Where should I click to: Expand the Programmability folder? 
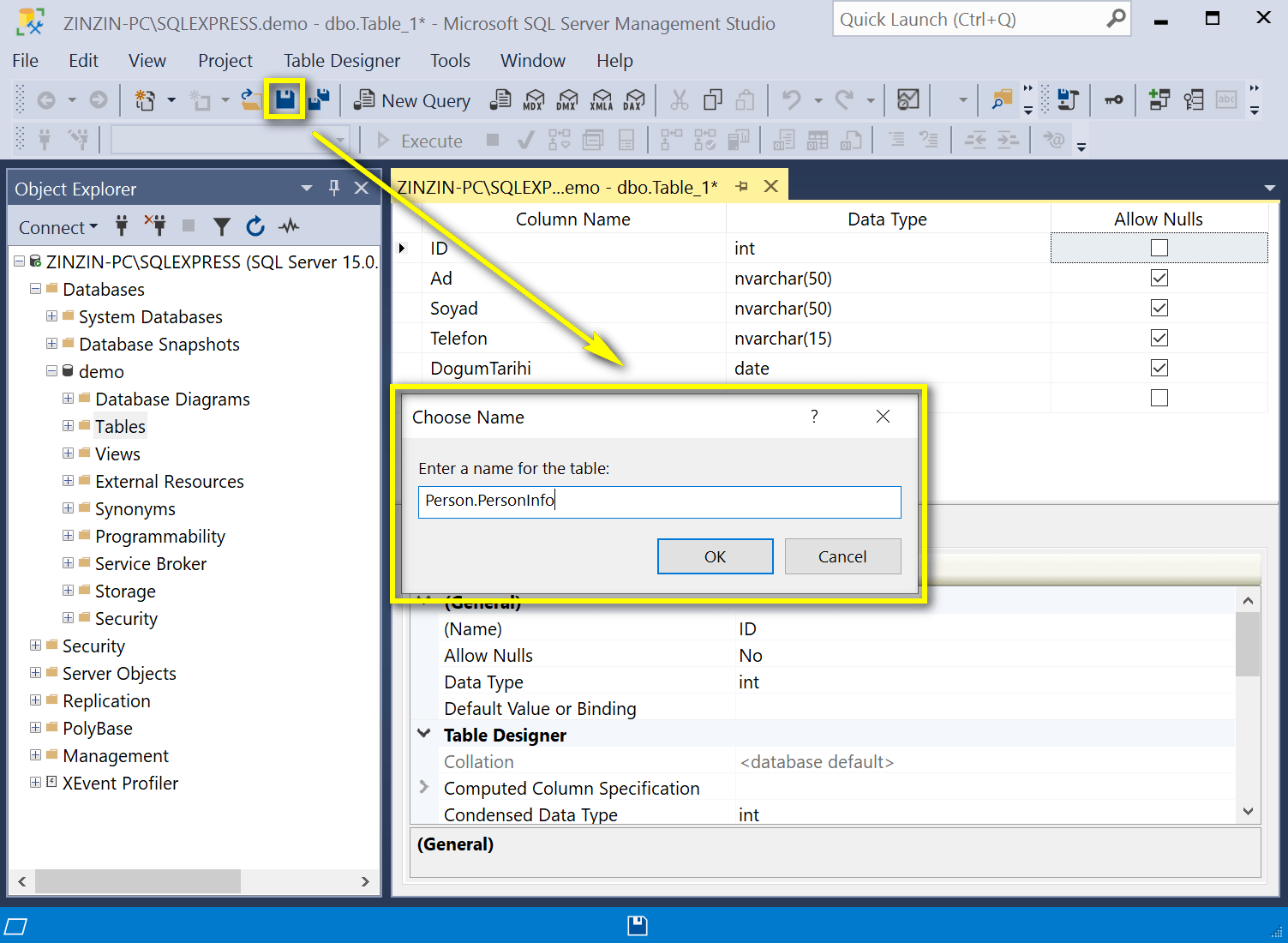(68, 536)
